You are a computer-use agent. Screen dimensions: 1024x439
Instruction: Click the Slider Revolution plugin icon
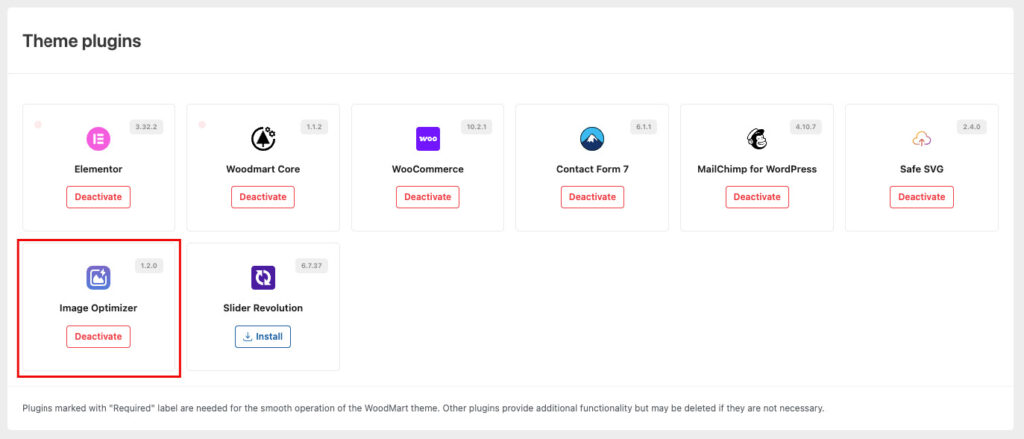[263, 277]
